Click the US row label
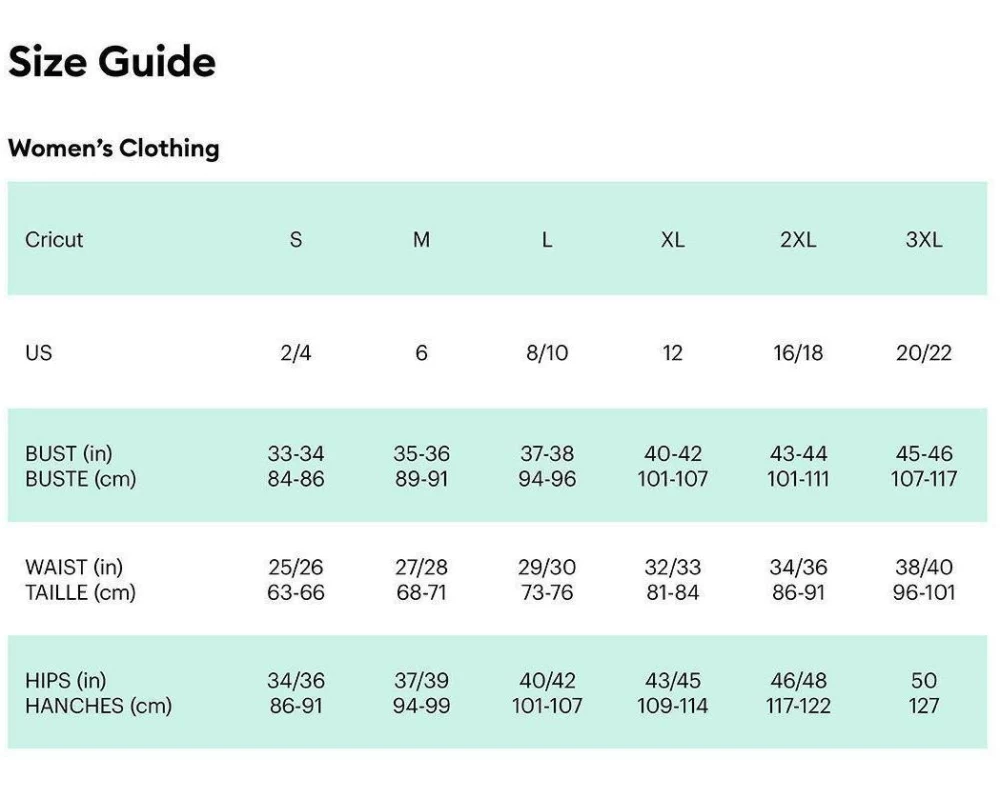 click(39, 353)
